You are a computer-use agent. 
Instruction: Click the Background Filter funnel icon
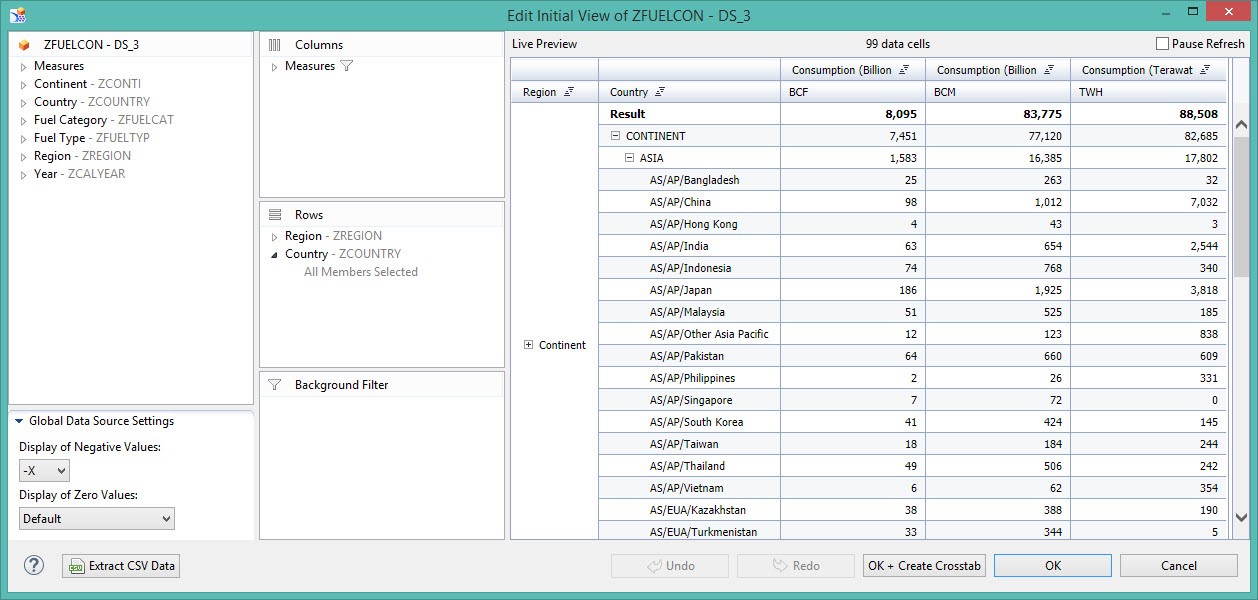(275, 385)
